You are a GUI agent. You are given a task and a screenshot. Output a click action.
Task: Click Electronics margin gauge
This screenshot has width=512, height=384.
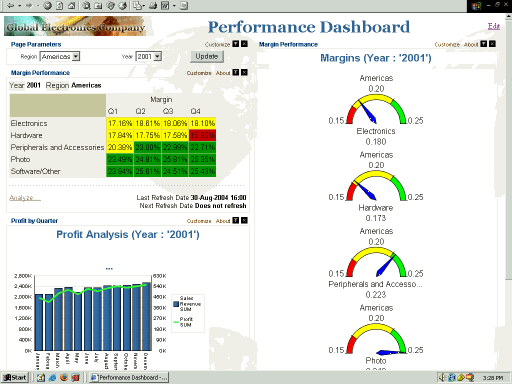[376, 109]
